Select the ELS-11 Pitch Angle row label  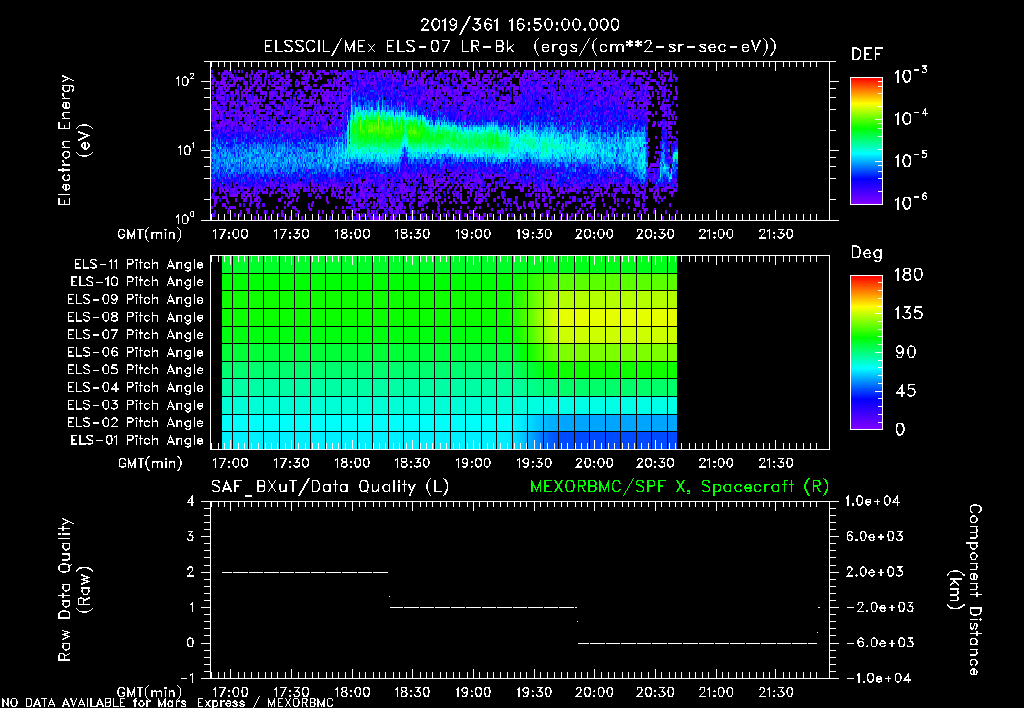coord(138,264)
